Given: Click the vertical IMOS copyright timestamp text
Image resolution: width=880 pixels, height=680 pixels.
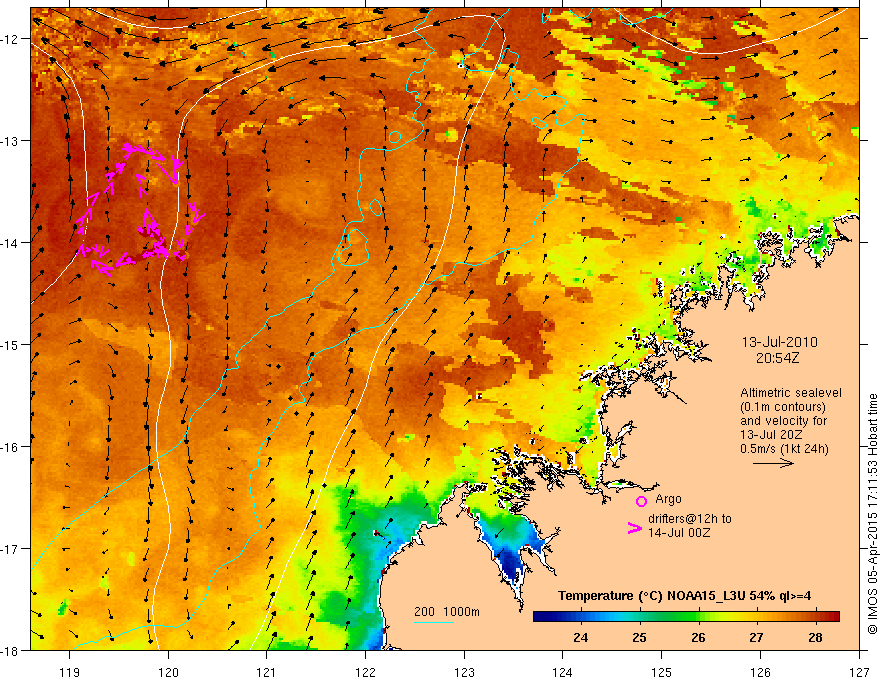Looking at the screenshot, I should point(872,514).
